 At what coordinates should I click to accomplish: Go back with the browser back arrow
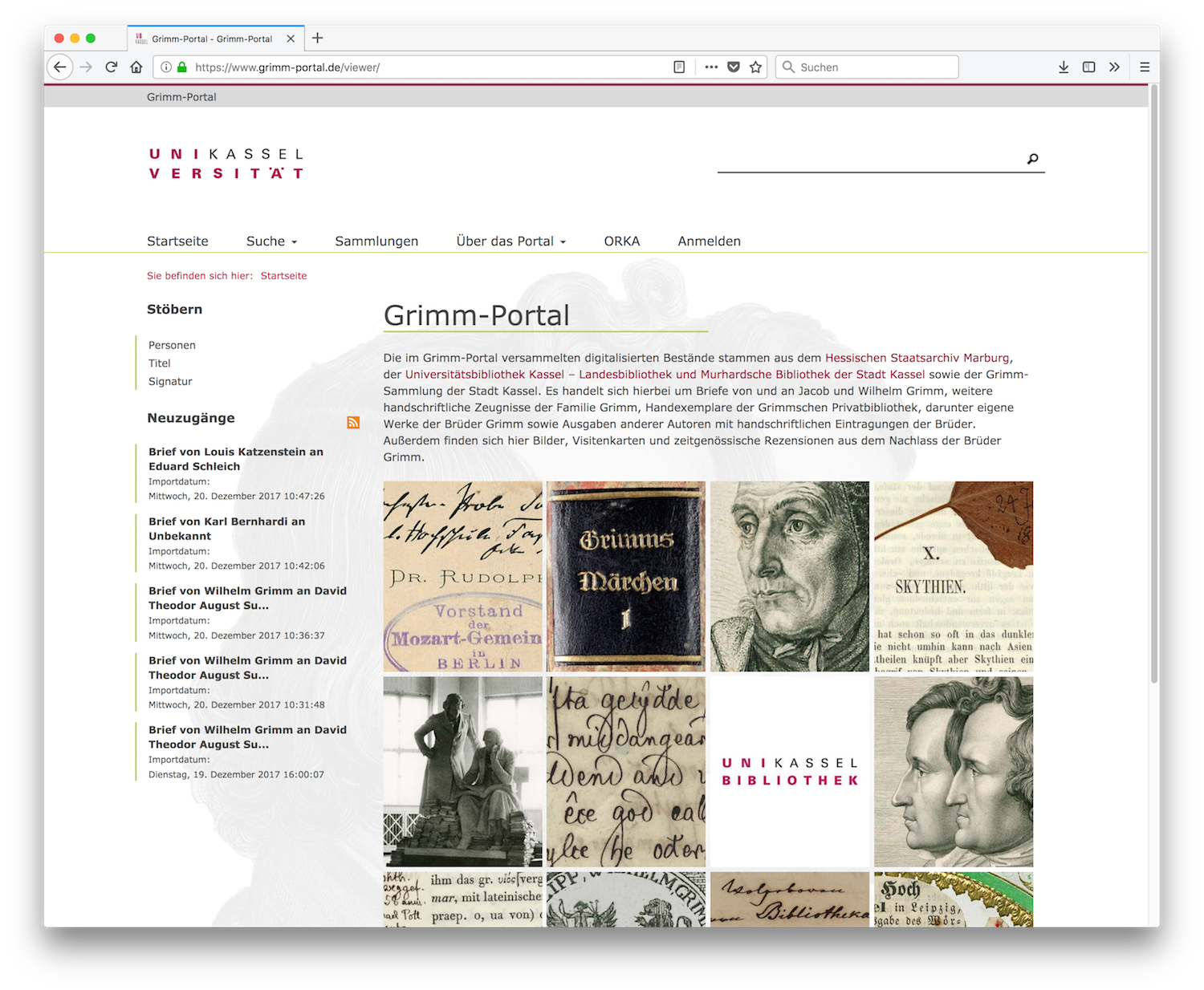point(60,67)
